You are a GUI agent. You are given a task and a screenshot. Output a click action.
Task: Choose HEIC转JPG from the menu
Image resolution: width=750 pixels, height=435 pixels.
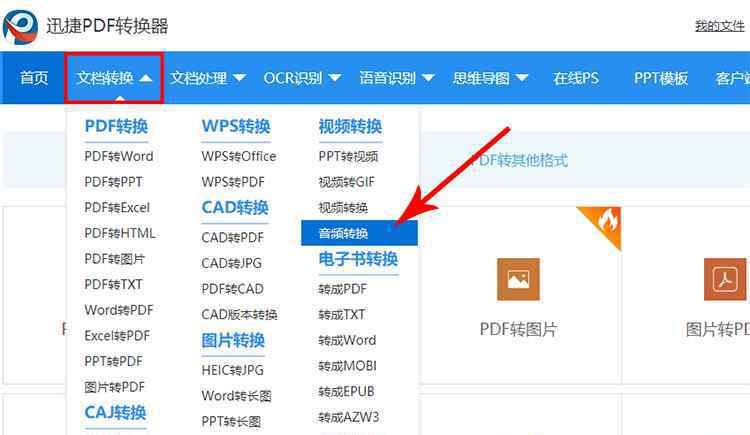pos(232,370)
